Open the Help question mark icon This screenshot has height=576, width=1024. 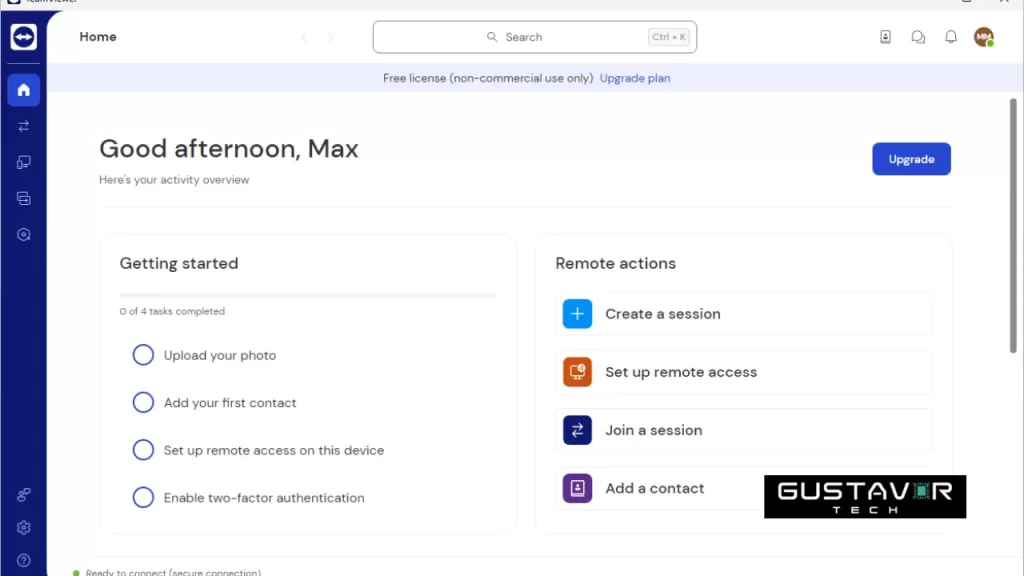pos(24,560)
